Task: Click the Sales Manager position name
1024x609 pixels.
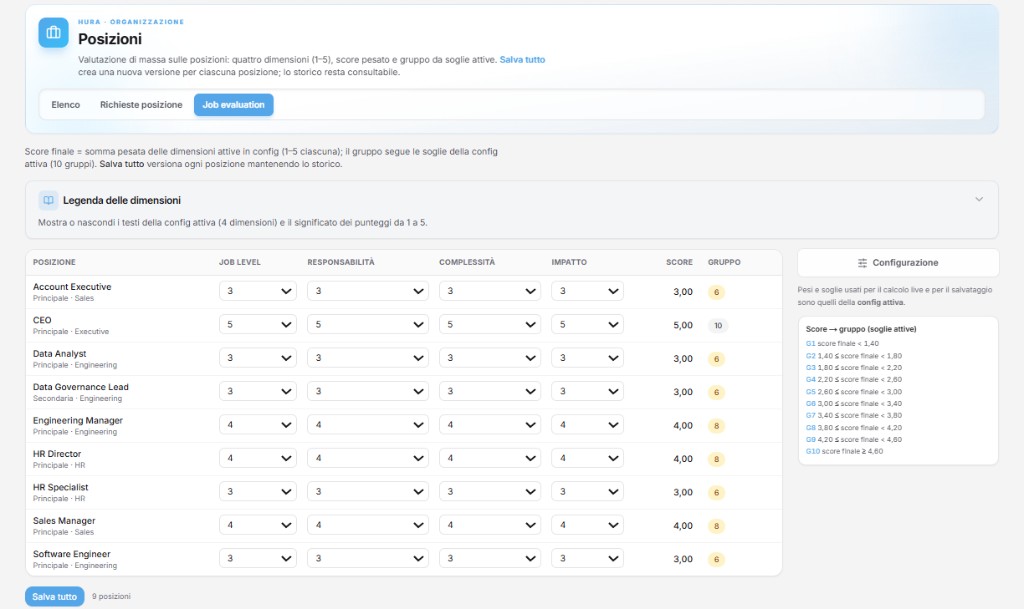Action: click(64, 520)
